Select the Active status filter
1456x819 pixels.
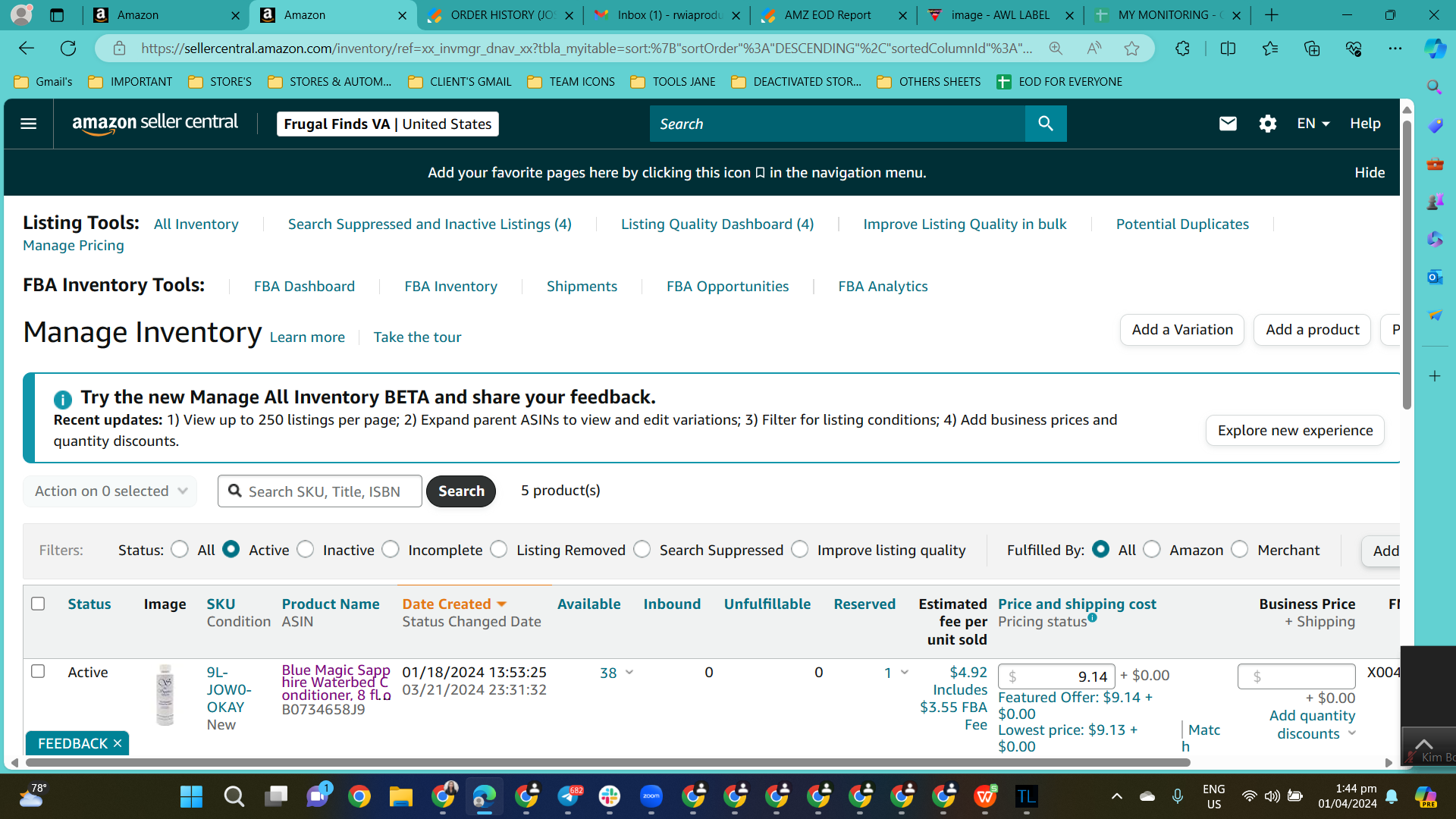231,549
